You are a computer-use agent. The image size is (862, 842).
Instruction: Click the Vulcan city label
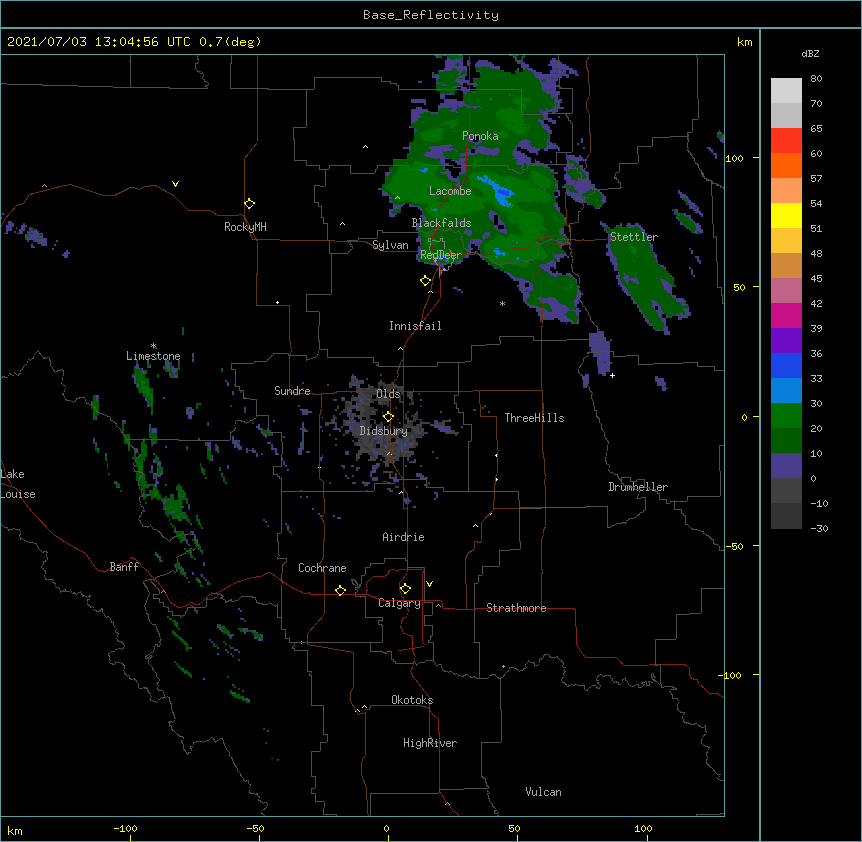point(543,792)
